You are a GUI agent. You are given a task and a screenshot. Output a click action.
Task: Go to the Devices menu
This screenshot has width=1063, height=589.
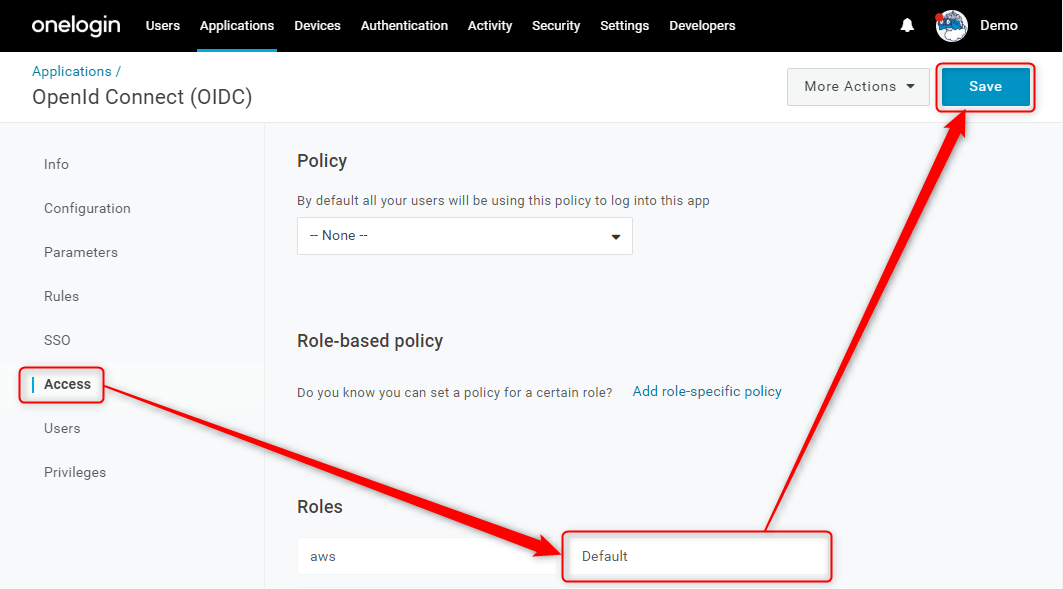click(317, 26)
